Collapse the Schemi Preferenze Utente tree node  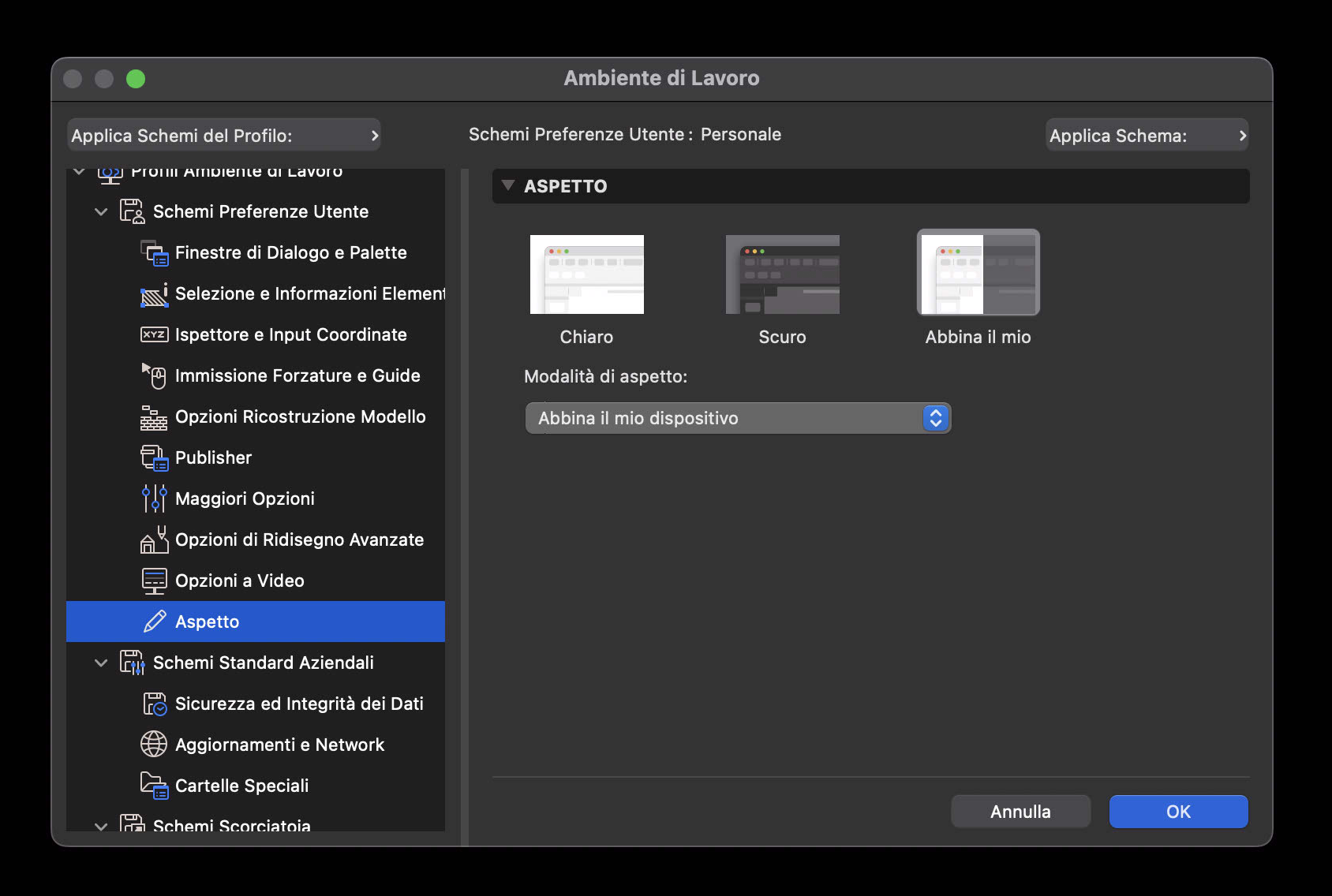101,212
